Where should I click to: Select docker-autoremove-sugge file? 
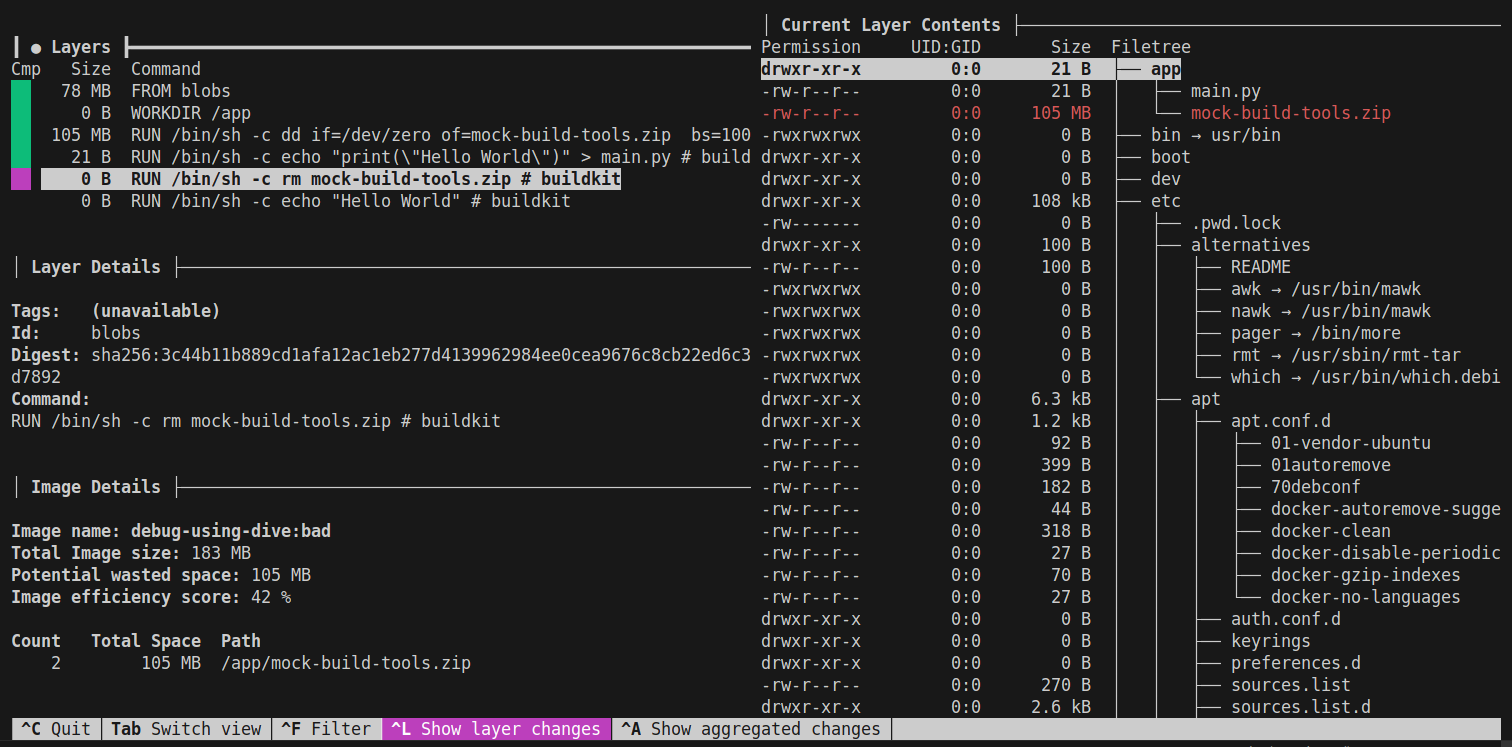1385,509
